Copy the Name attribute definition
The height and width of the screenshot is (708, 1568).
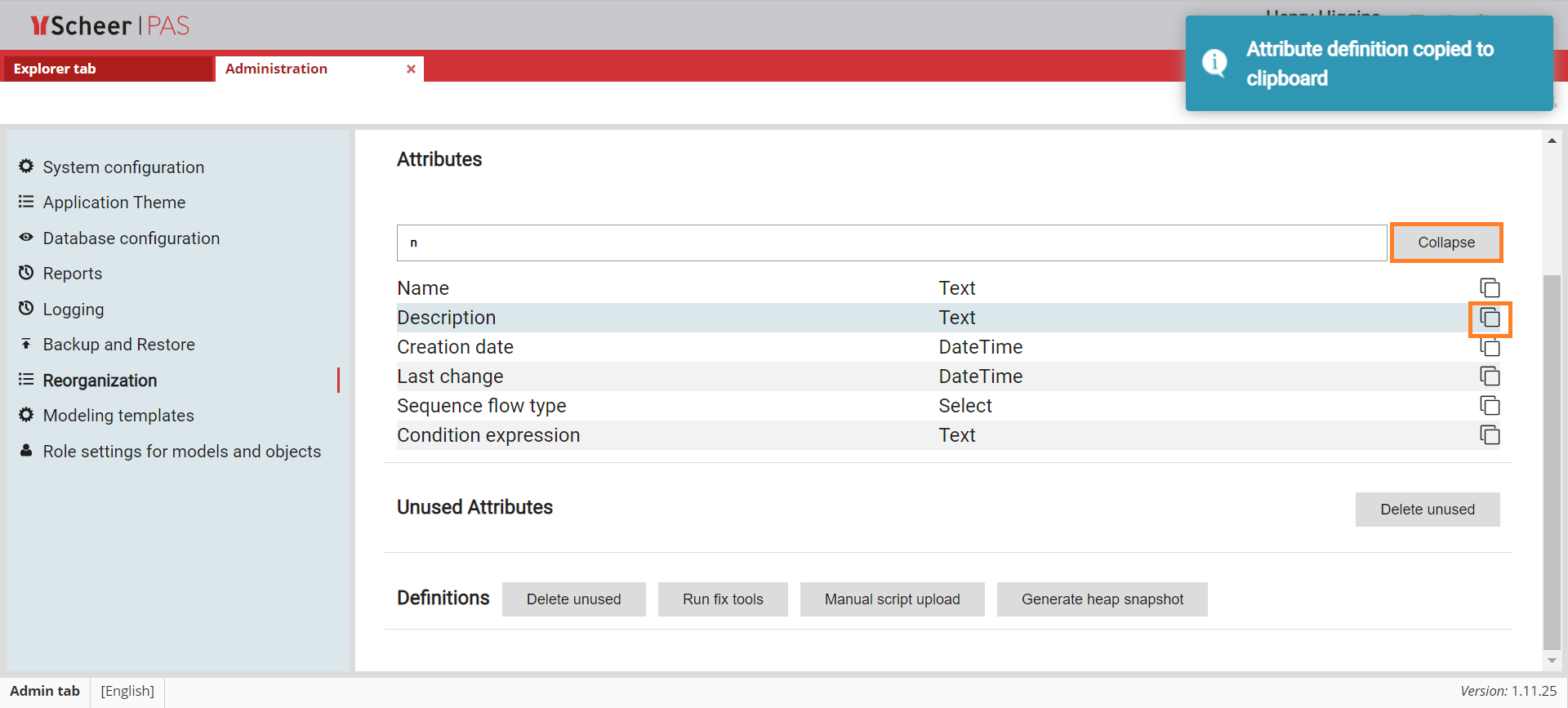pos(1490,288)
